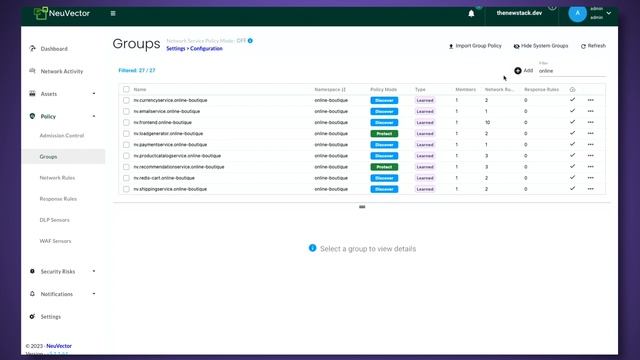The width and height of the screenshot is (640, 360).
Task: Click the panel splitter handle below table
Action: click(x=362, y=207)
